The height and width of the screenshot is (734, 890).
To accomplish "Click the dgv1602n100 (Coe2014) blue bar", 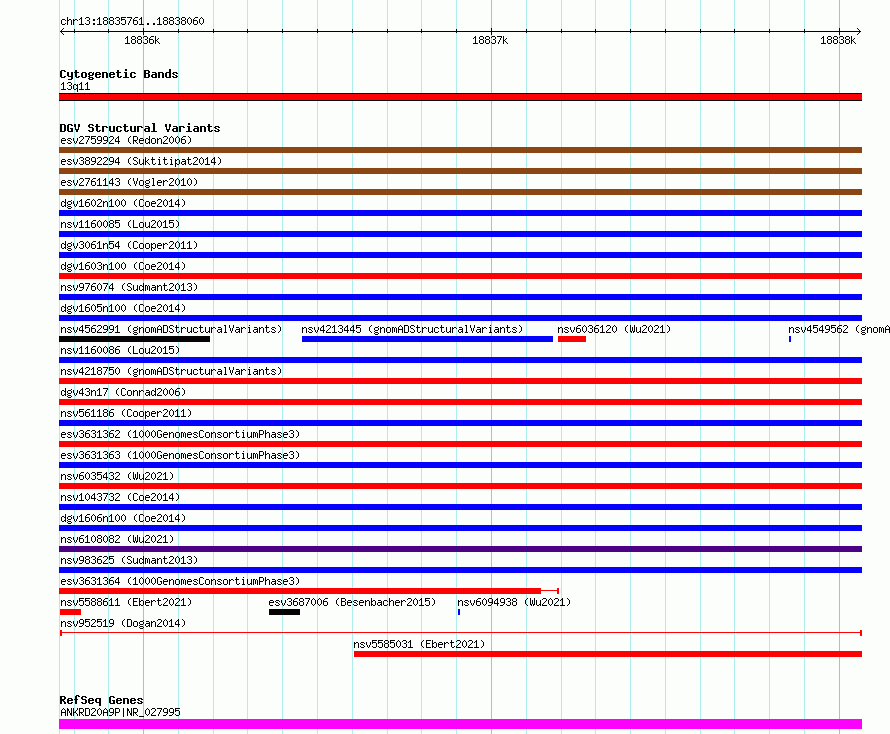I will click(x=460, y=213).
